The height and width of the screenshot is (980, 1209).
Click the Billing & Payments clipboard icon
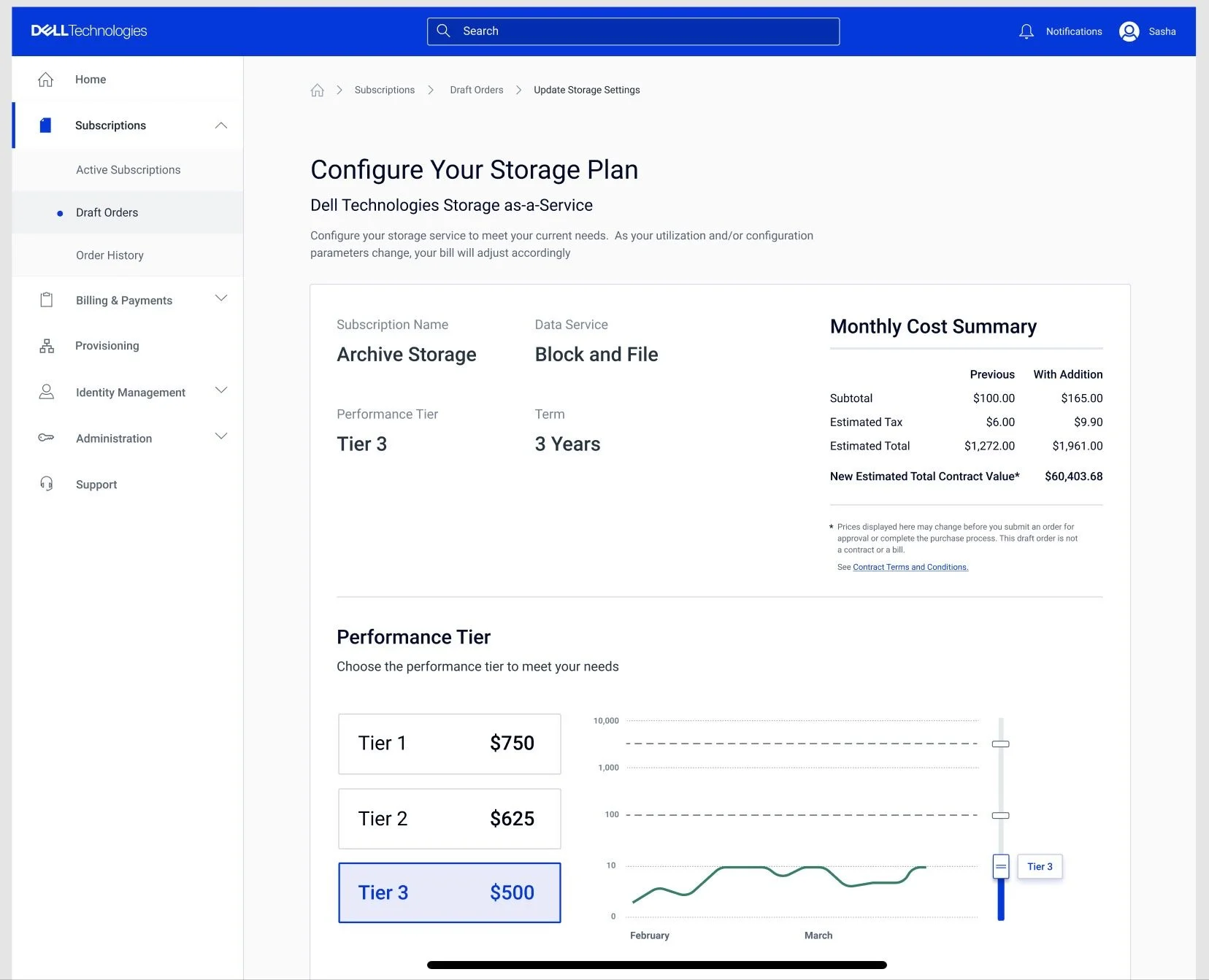46,300
